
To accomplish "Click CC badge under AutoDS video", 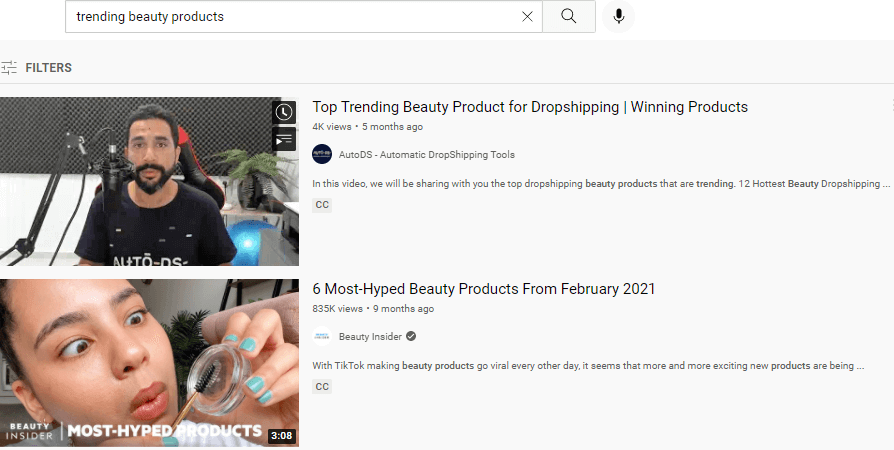I will (x=322, y=205).
